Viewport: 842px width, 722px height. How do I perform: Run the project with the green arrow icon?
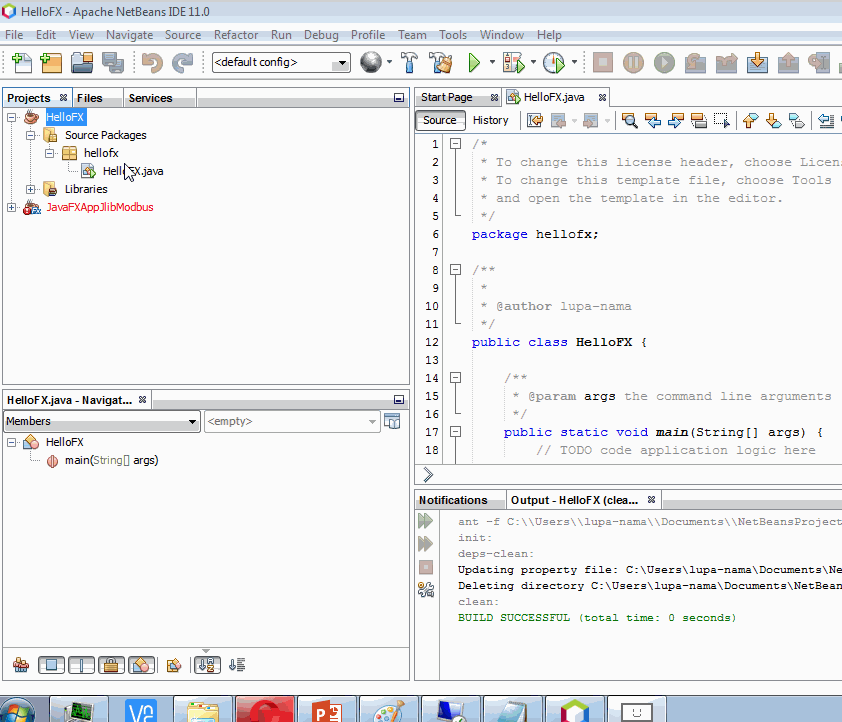[x=473, y=62]
